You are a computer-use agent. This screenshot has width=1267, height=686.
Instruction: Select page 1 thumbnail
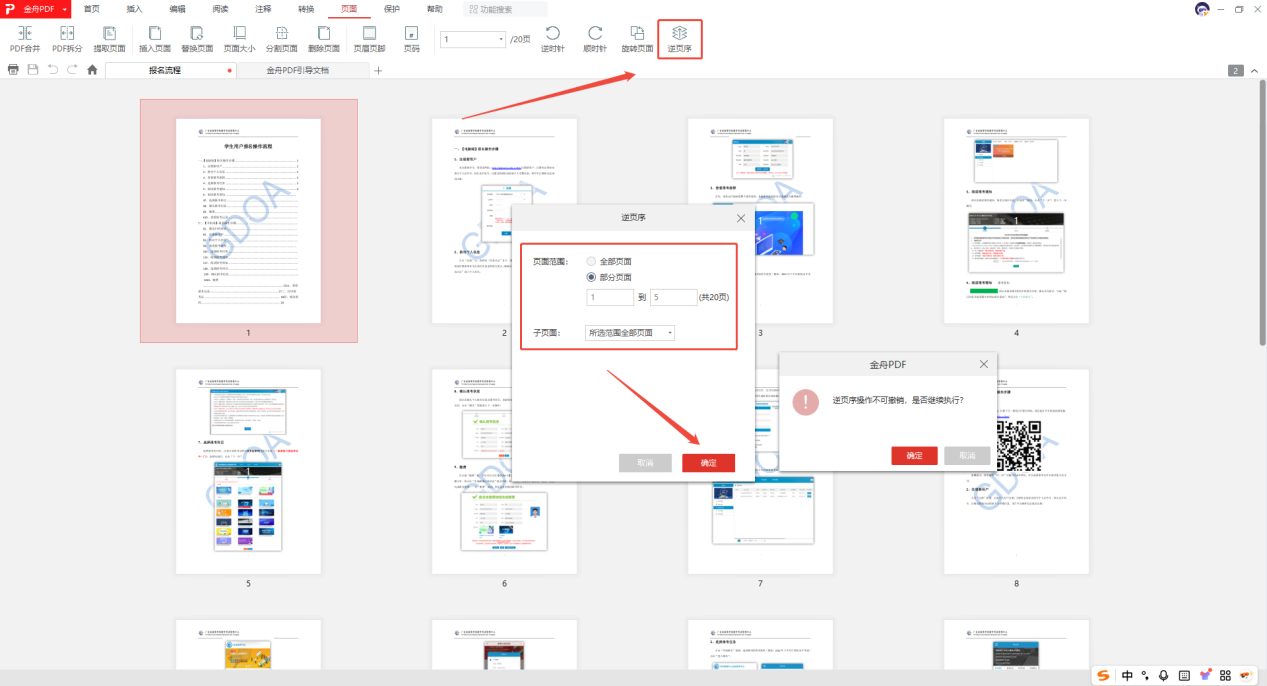[x=248, y=221]
